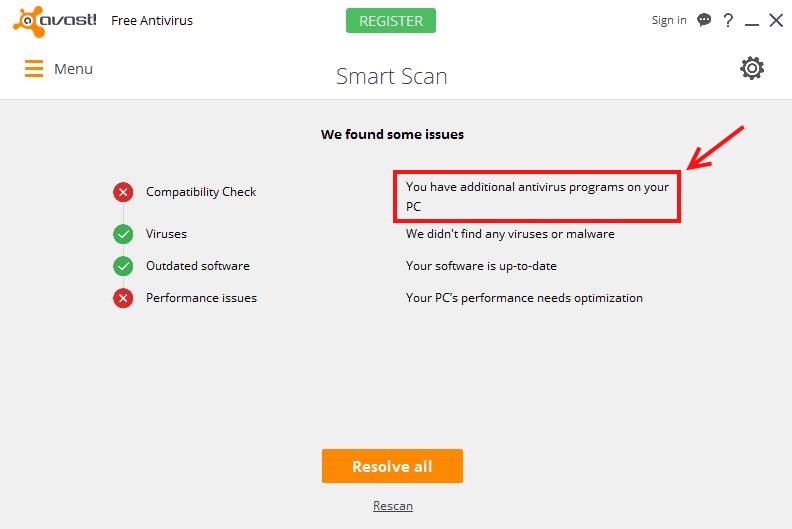Click the Resolve all button
The height and width of the screenshot is (529, 792).
392,466
